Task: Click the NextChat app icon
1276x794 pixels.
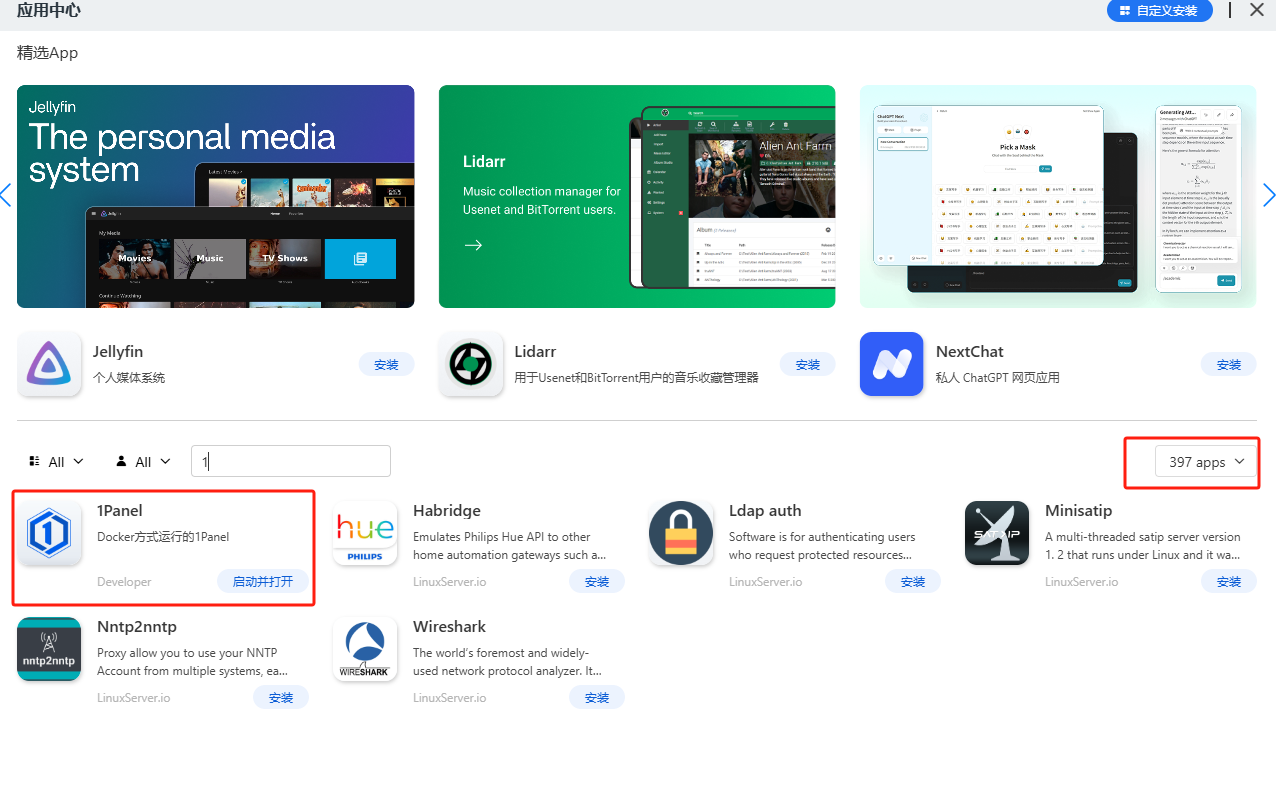Action: coord(891,364)
